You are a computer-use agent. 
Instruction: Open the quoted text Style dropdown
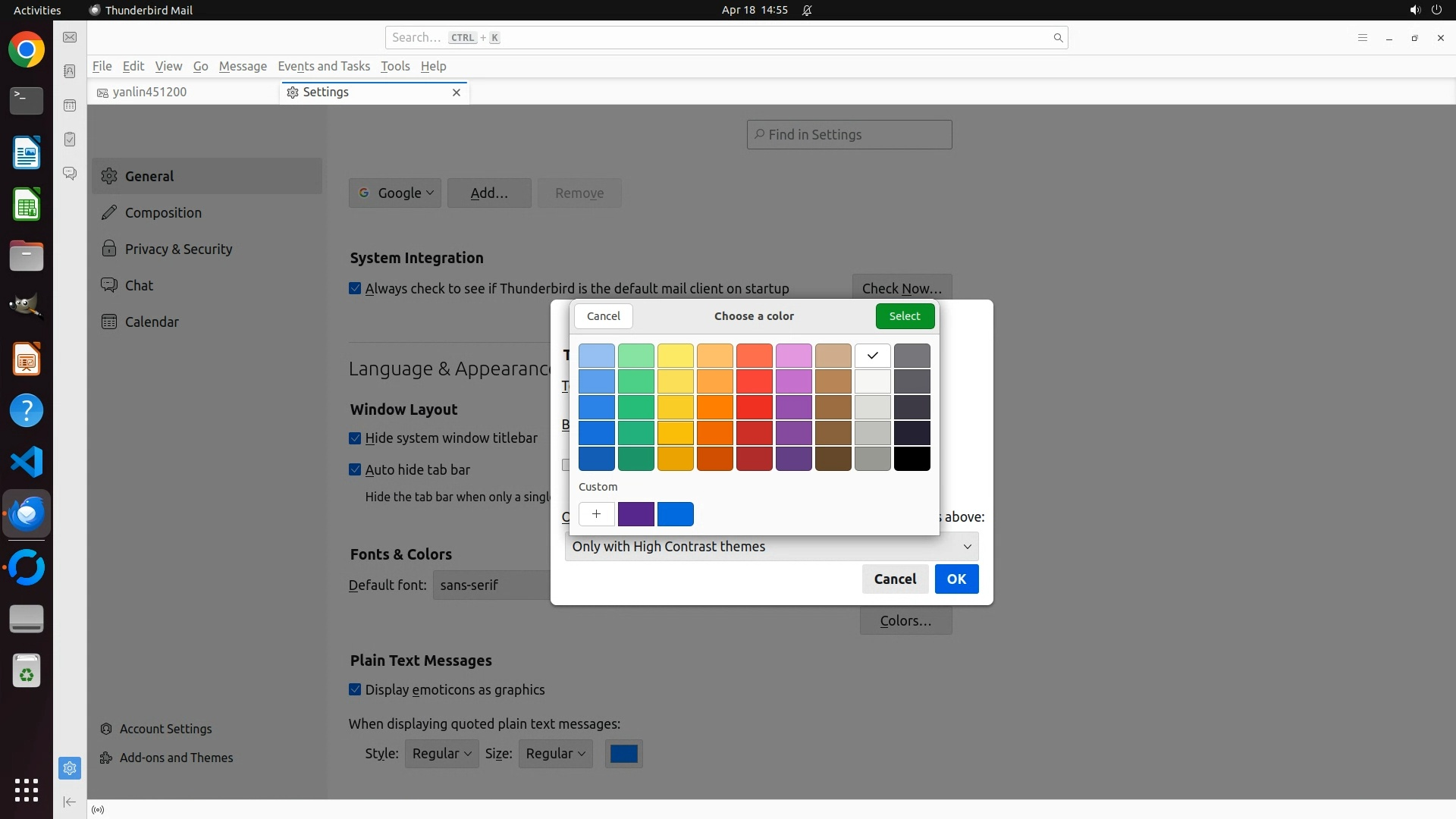pos(441,754)
